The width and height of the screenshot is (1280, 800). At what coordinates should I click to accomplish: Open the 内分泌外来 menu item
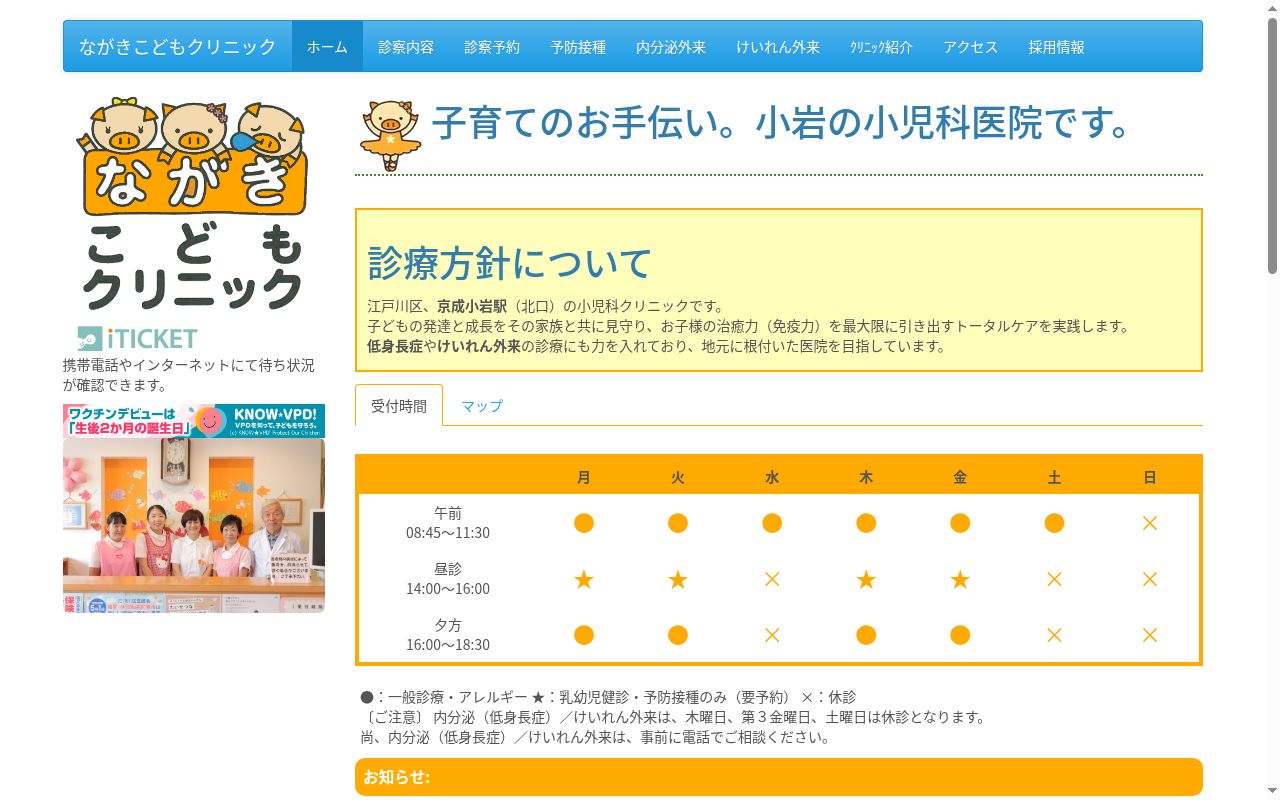(671, 47)
